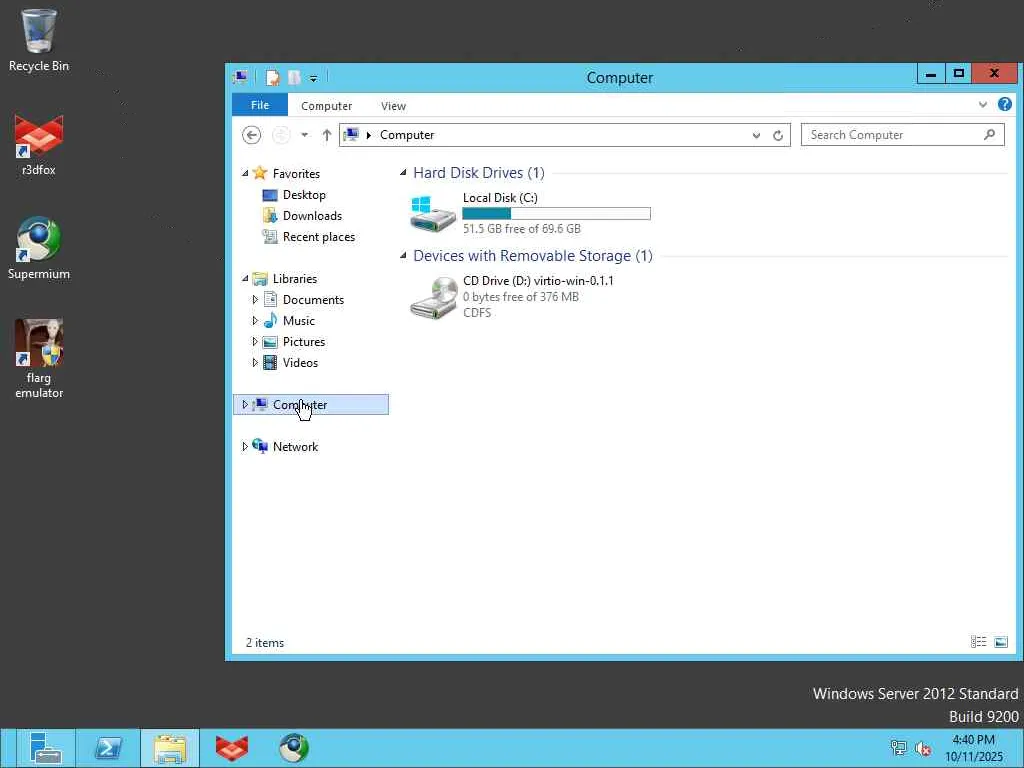Select Recent places under Favorites
The height and width of the screenshot is (768, 1024).
(x=319, y=237)
